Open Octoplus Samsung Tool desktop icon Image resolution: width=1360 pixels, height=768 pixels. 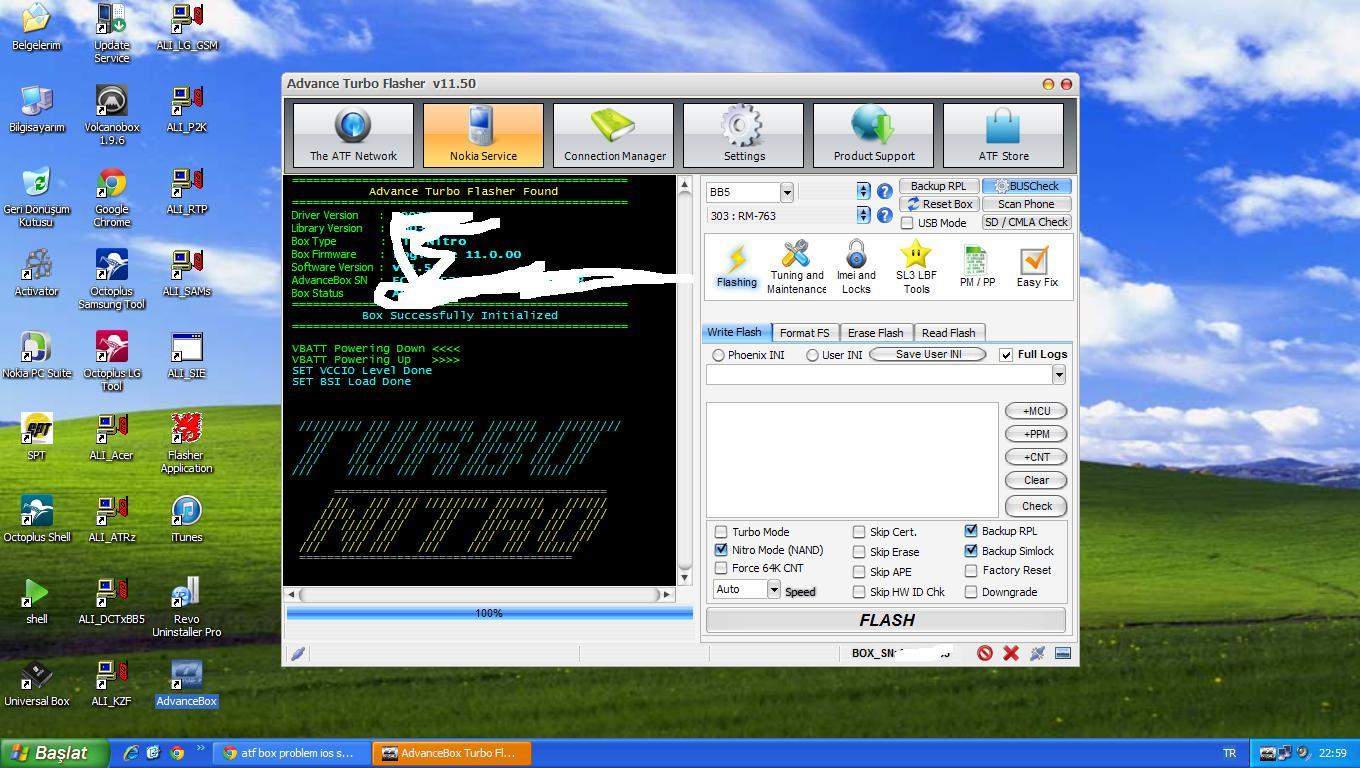(111, 279)
